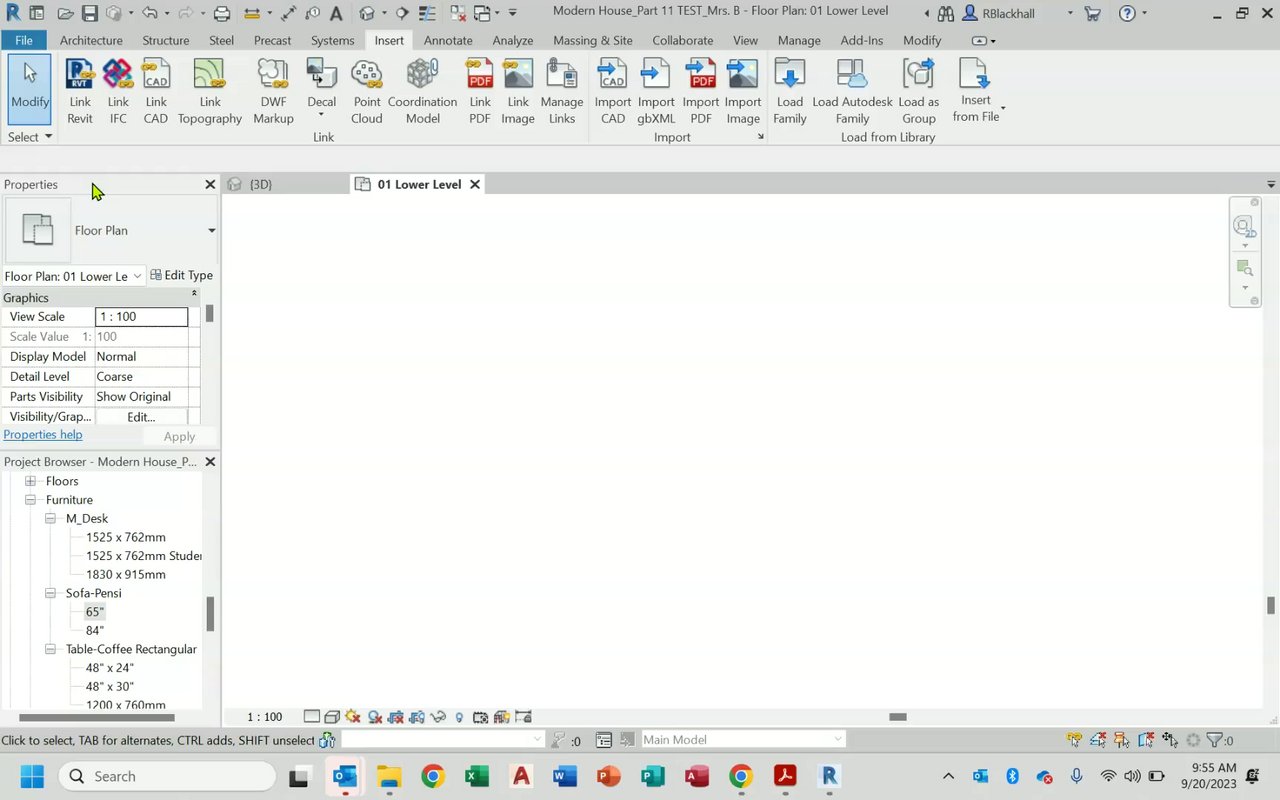1280x800 pixels.
Task: Open the Properties help link
Action: 43,435
